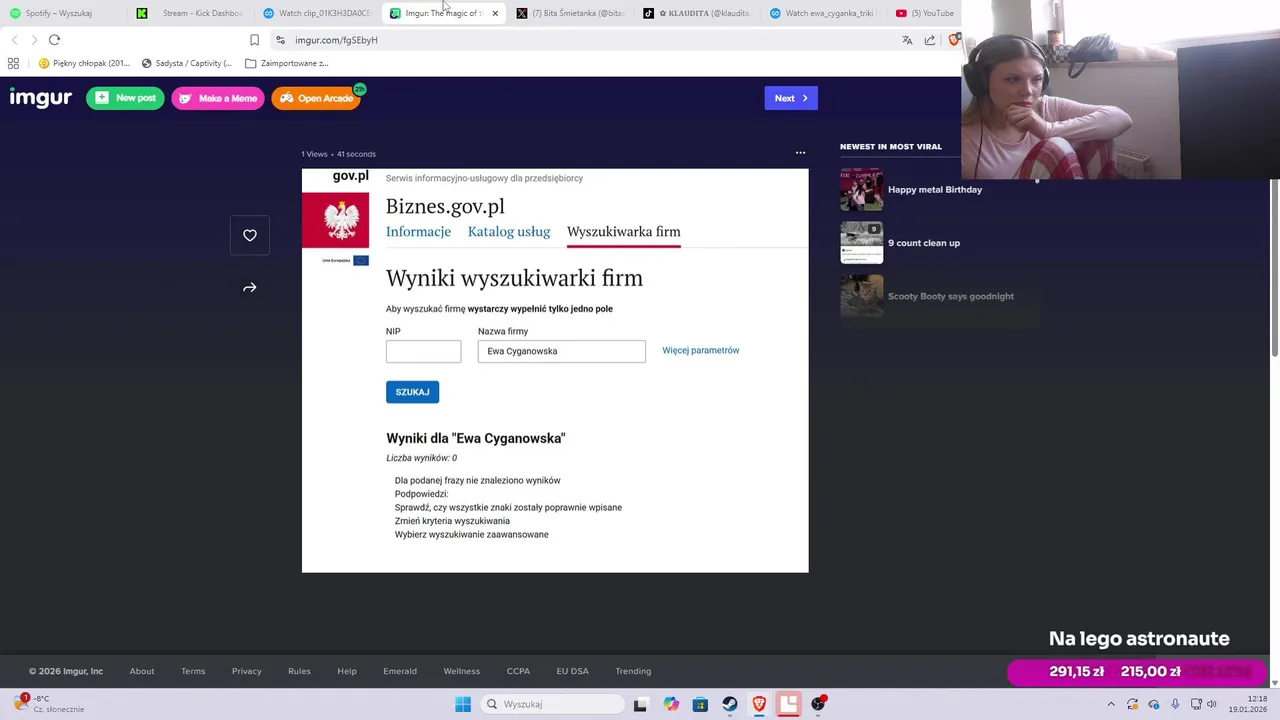Open Copilot from taskbar
1280x720 pixels.
click(x=671, y=704)
